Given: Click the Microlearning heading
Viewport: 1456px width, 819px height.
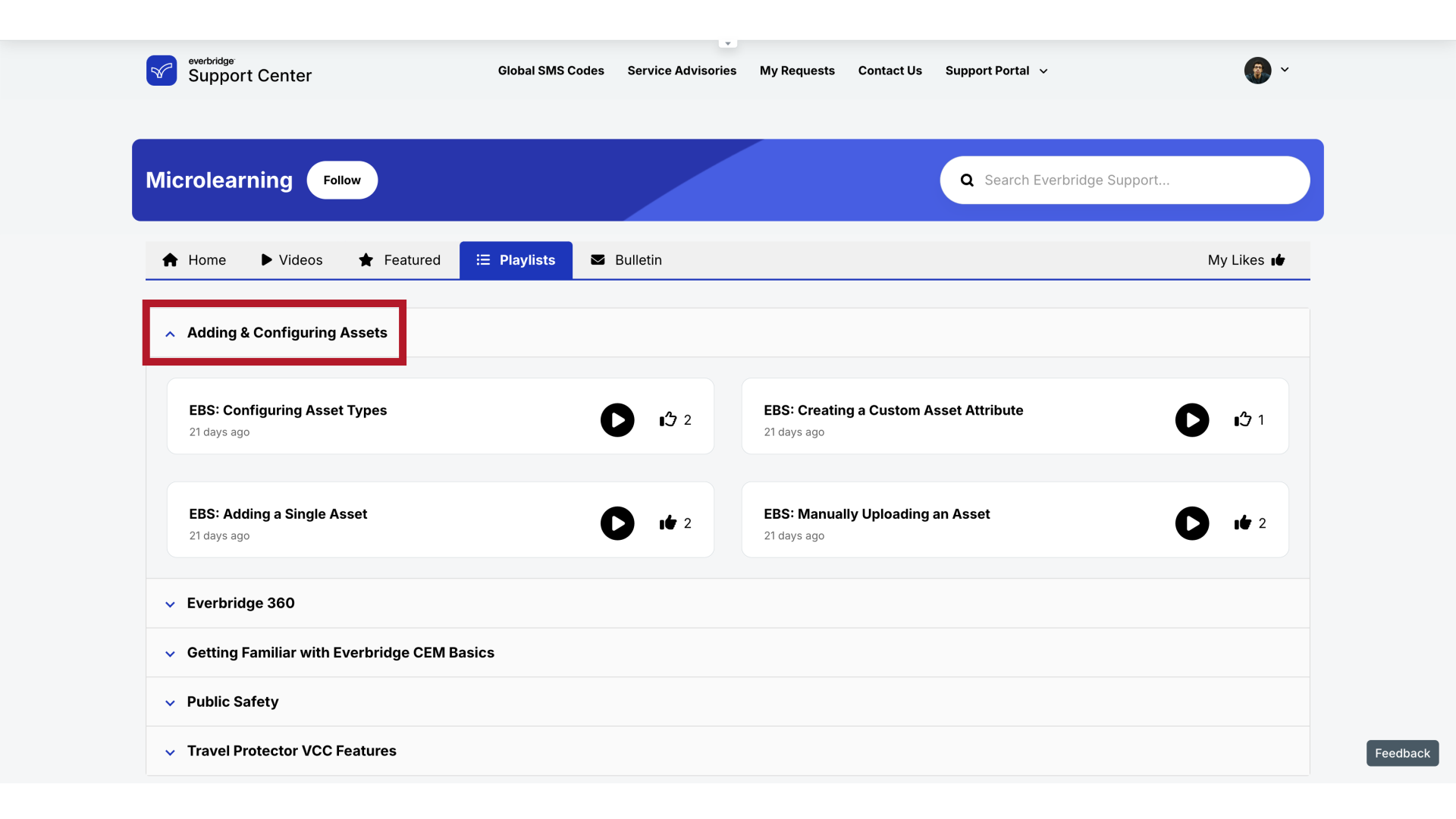Looking at the screenshot, I should [x=219, y=180].
